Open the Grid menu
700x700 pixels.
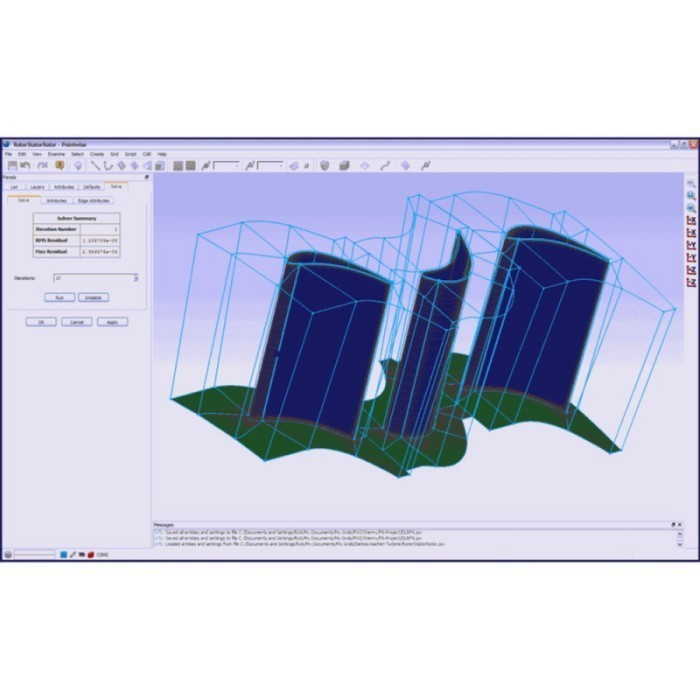114,154
